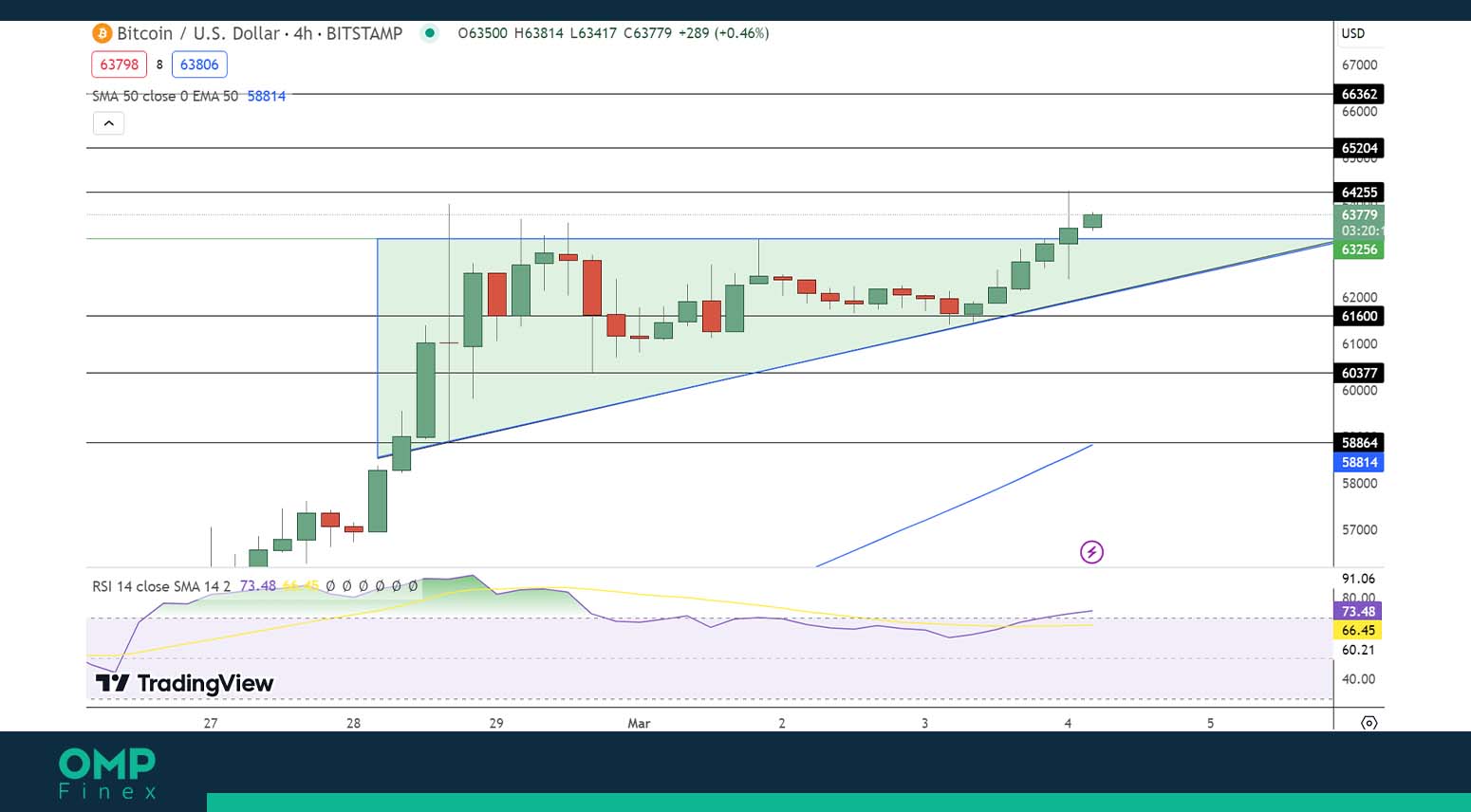Click the blue EMA 58814 axis label
This screenshot has height=812, width=1471.
[1359, 463]
